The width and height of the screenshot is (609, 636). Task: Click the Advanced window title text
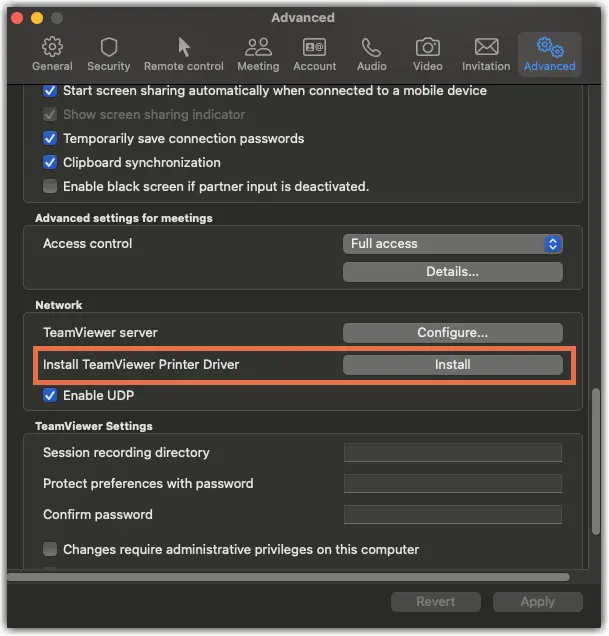pyautogui.click(x=303, y=17)
